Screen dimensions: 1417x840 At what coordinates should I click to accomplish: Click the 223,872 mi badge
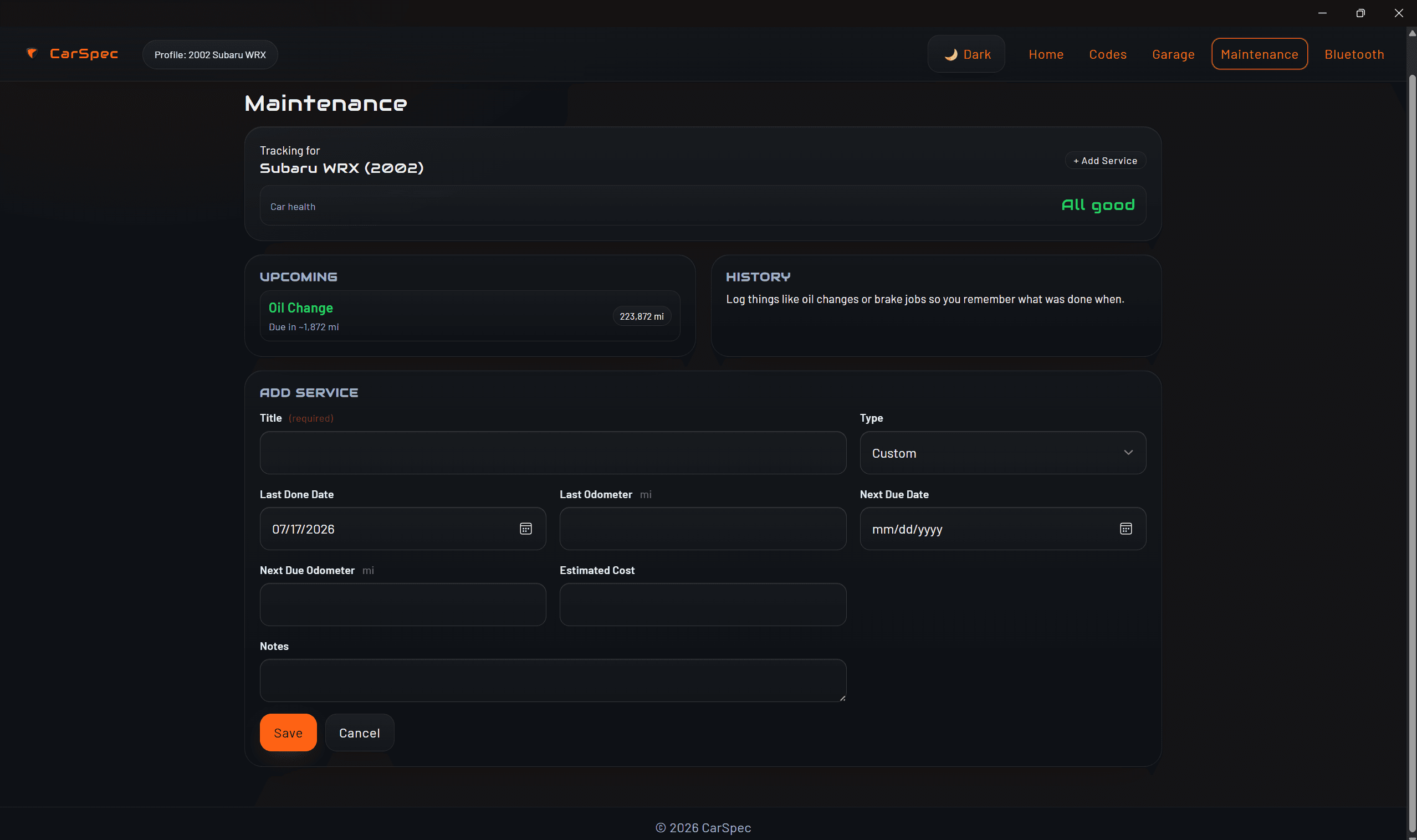coord(641,316)
